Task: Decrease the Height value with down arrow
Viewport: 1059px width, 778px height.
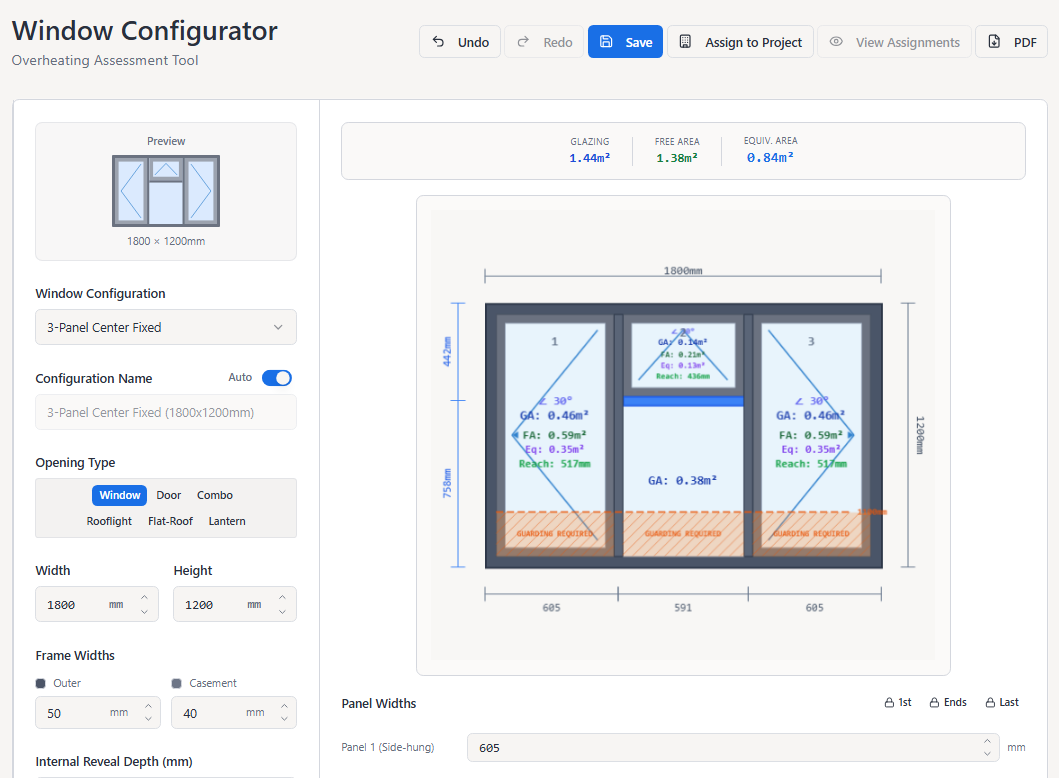Action: click(282, 612)
